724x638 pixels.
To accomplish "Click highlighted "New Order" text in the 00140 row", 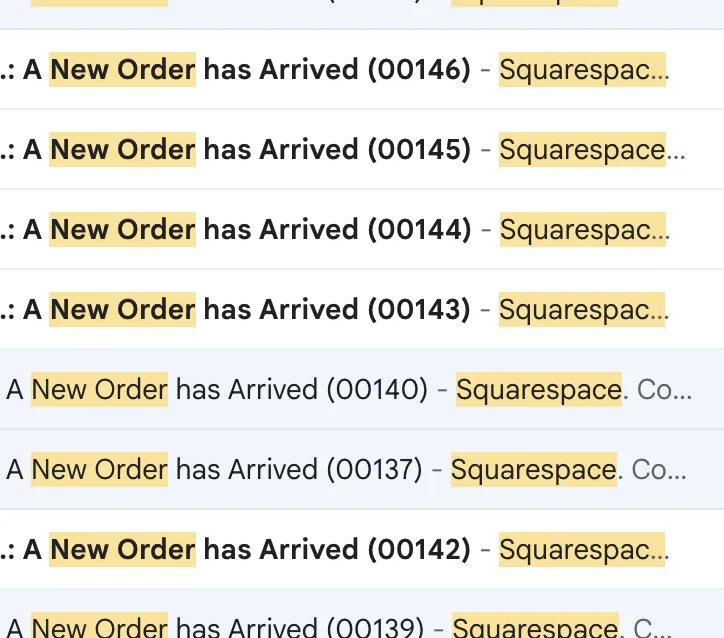I will tap(99, 390).
